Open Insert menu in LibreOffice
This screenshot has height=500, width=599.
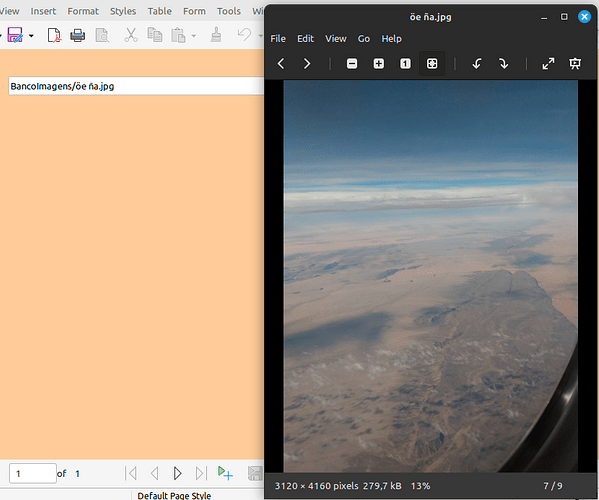[x=43, y=11]
